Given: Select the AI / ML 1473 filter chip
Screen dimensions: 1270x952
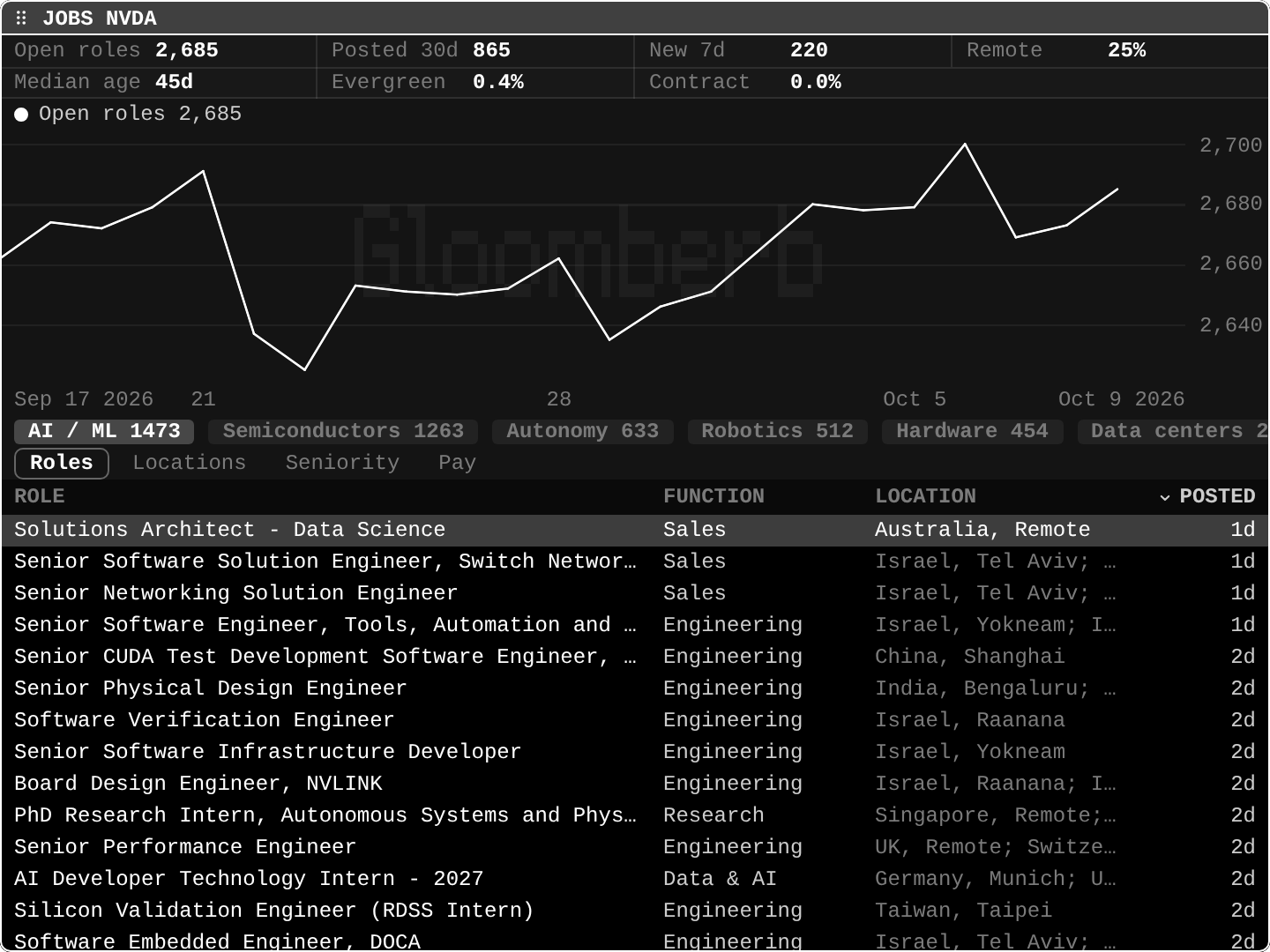Looking at the screenshot, I should [x=104, y=431].
